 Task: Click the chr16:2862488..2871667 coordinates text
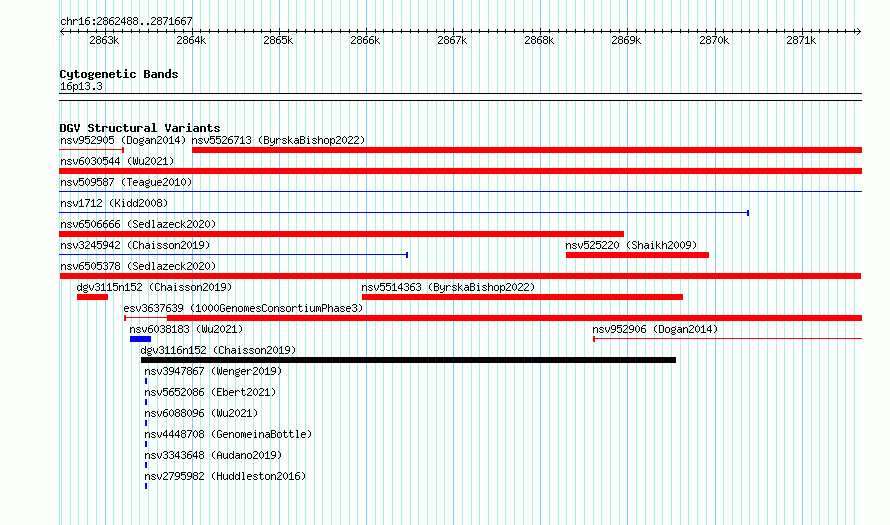click(126, 21)
